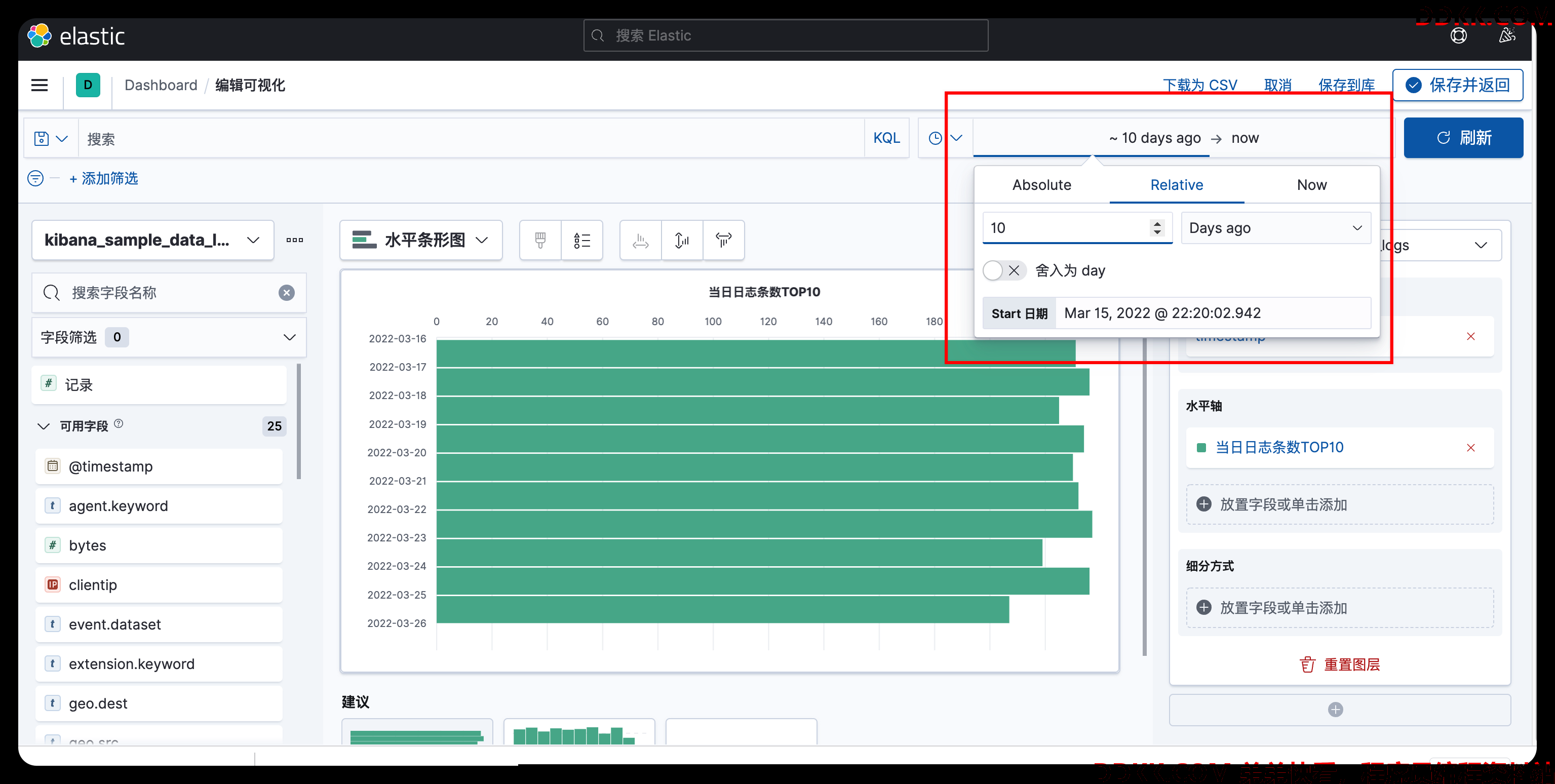
Task: Expand the 字段筛选 filter dropdown
Action: click(169, 337)
